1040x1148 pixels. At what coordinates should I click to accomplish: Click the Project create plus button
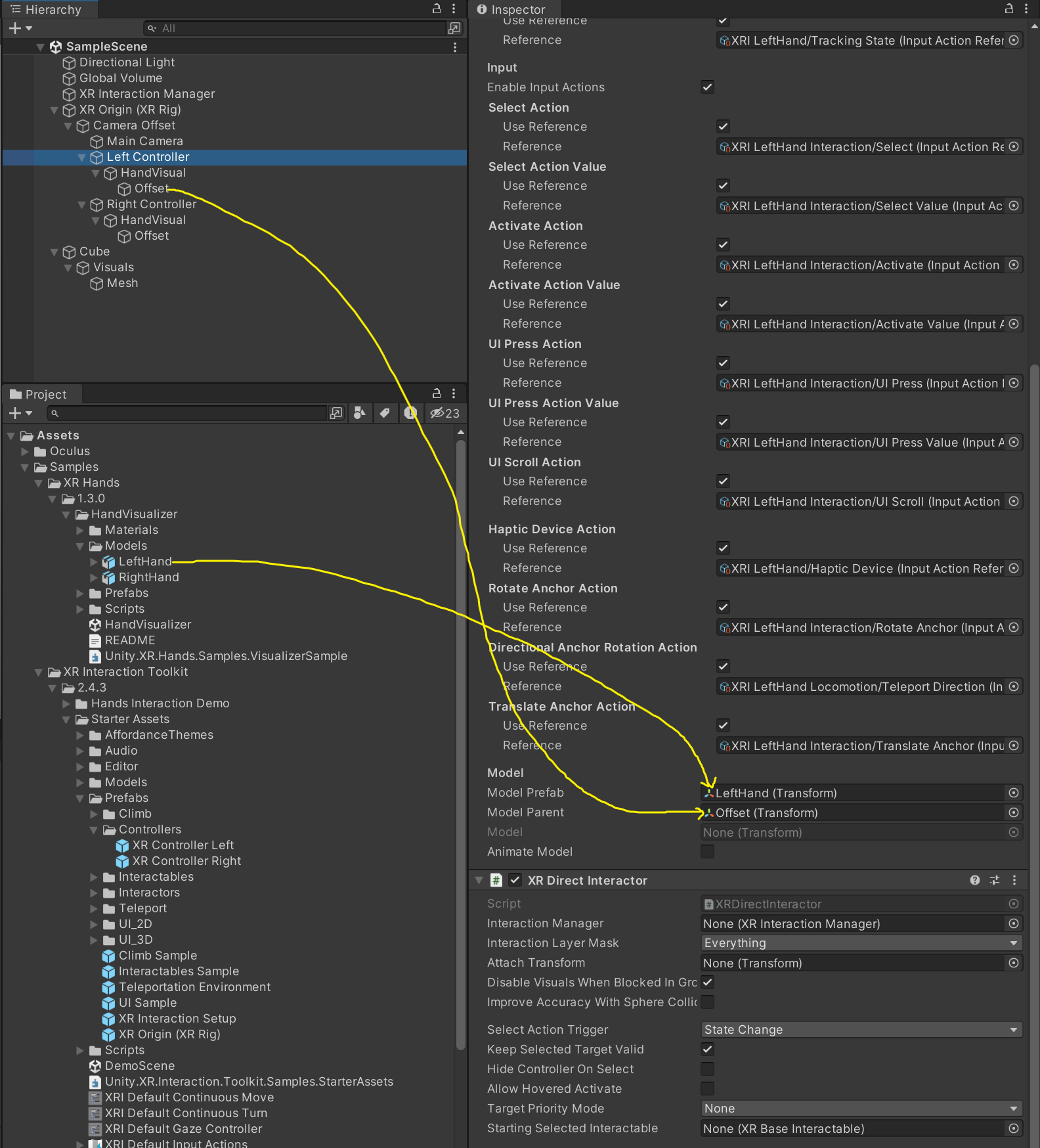[15, 413]
